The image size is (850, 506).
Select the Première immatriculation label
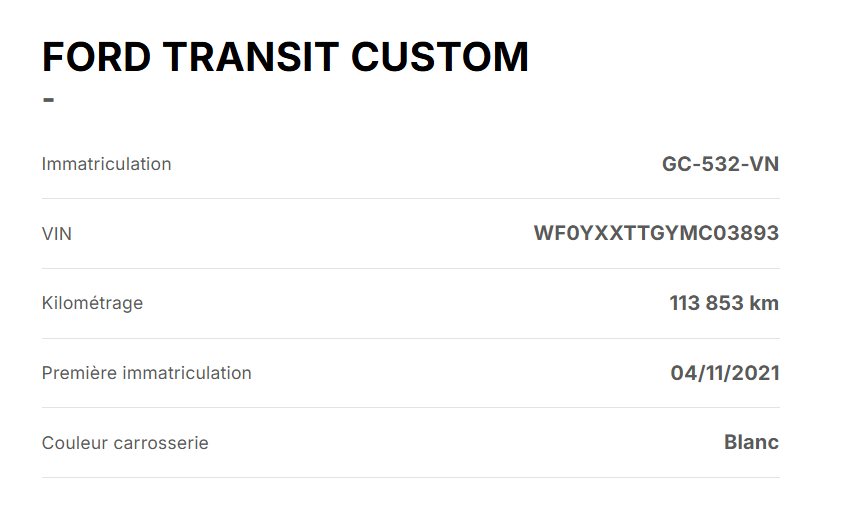(x=146, y=373)
